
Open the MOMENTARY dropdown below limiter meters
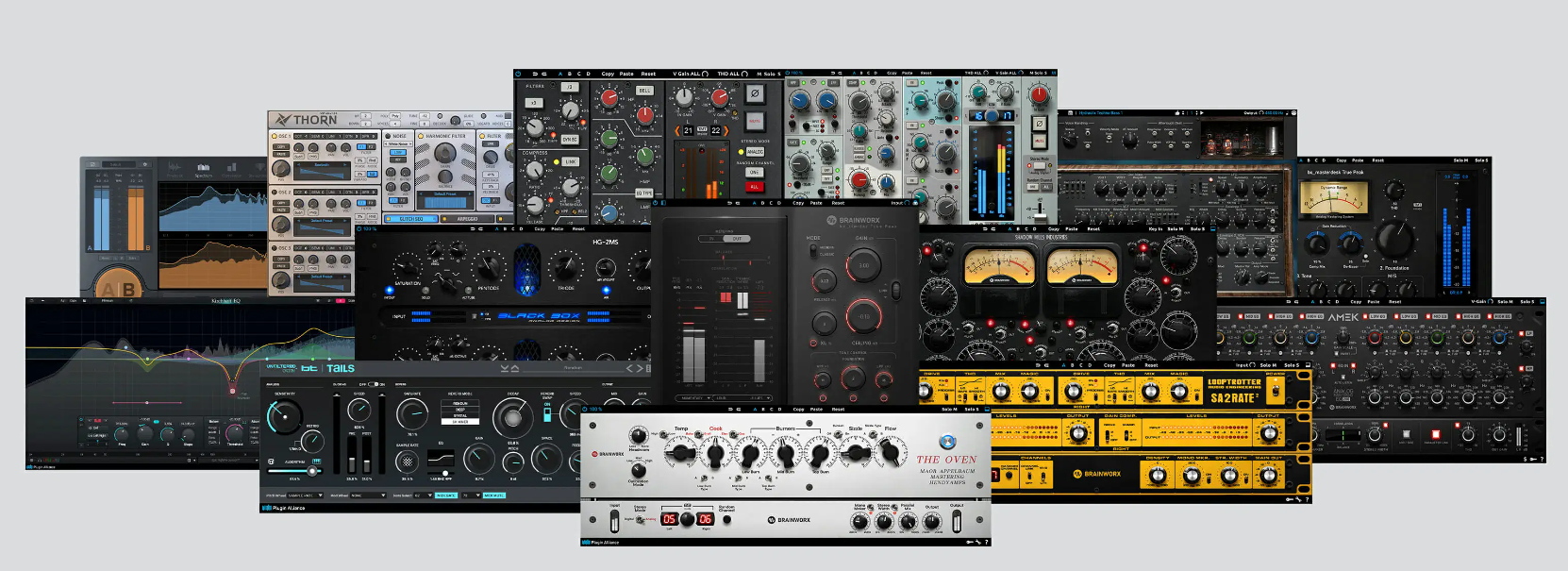coord(694,398)
